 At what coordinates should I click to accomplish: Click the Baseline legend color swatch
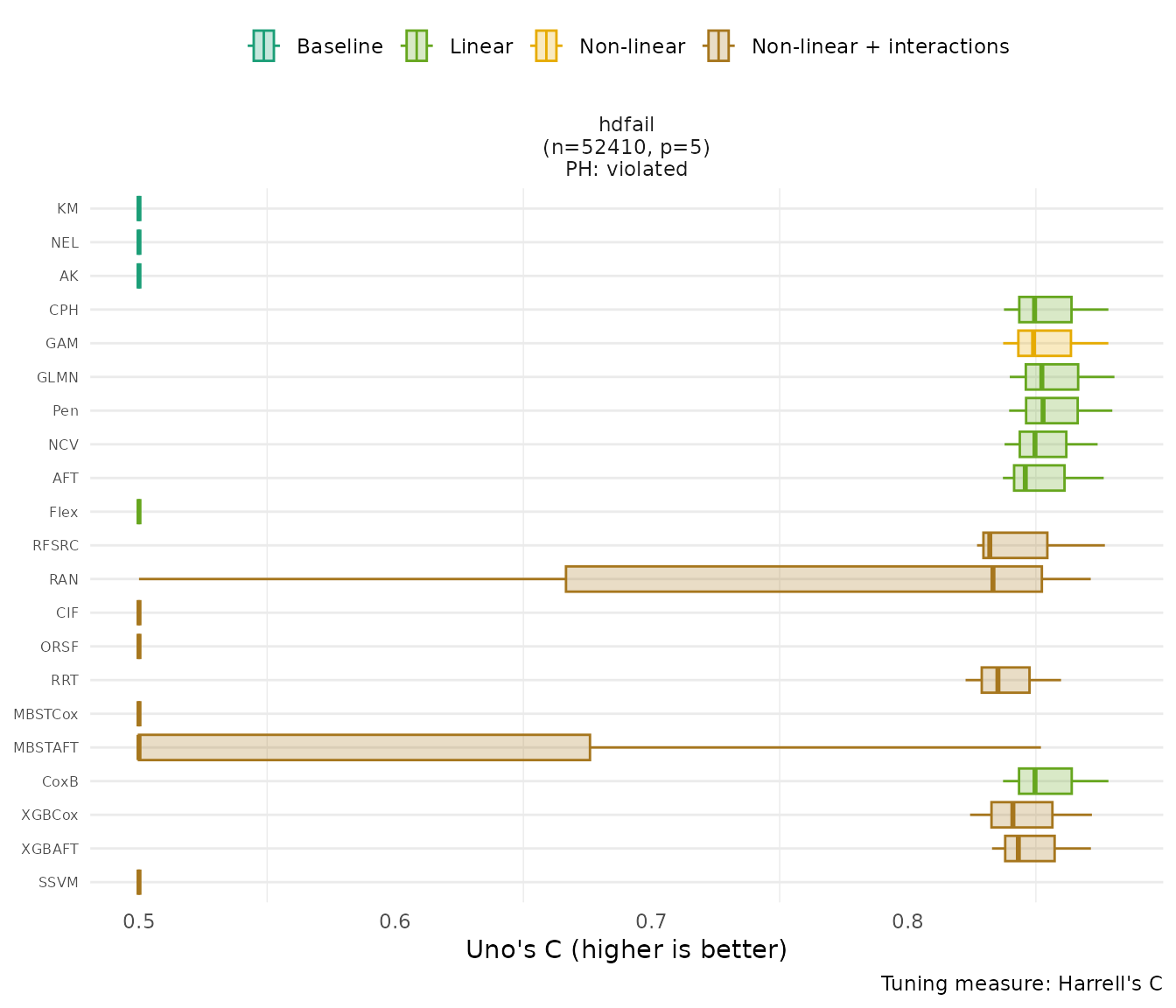(x=263, y=46)
